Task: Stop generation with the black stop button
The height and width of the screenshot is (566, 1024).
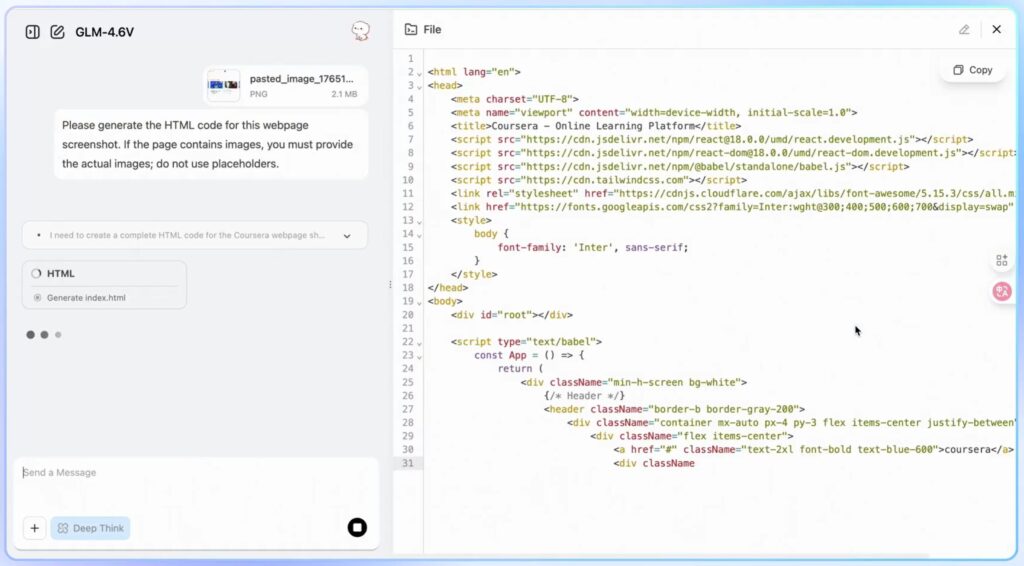Action: tap(357, 528)
